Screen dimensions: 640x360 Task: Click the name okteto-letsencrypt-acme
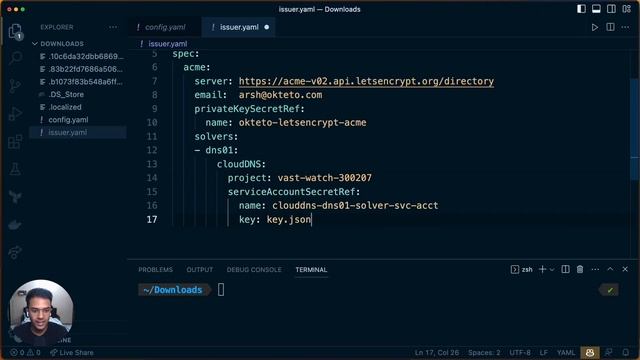tap(302, 123)
